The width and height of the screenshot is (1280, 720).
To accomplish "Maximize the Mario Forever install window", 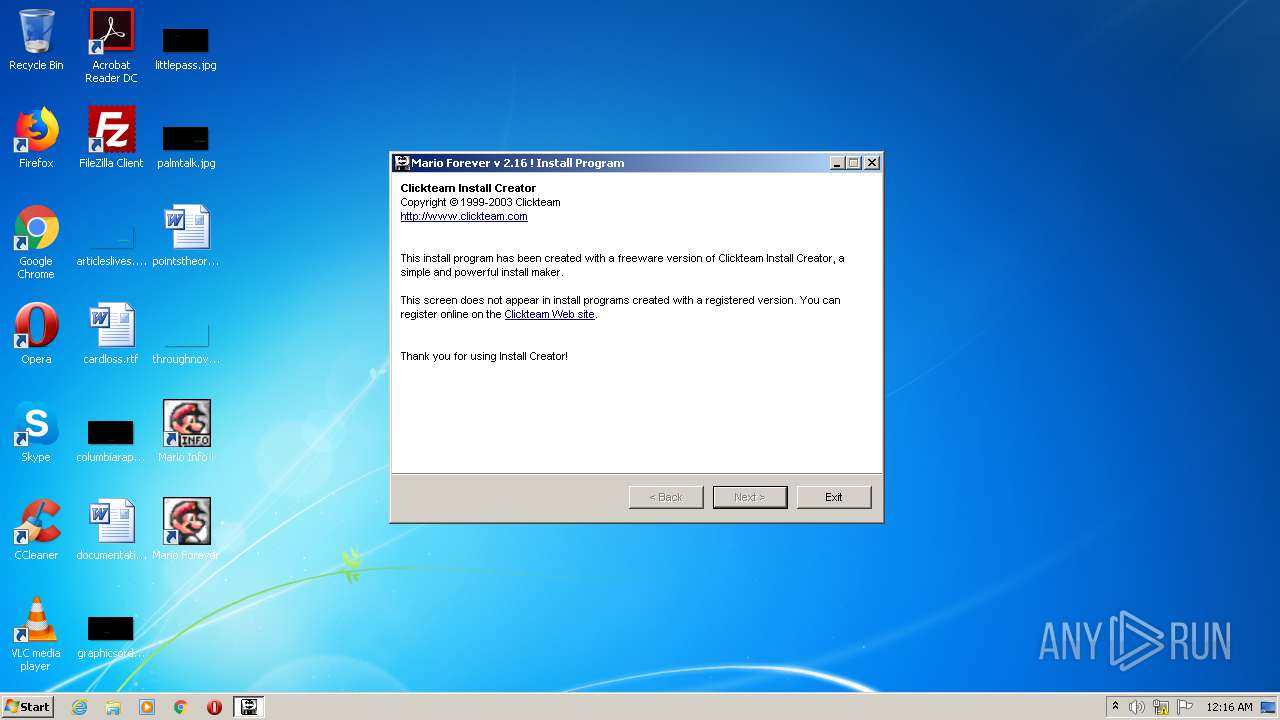I will pyautogui.click(x=854, y=163).
